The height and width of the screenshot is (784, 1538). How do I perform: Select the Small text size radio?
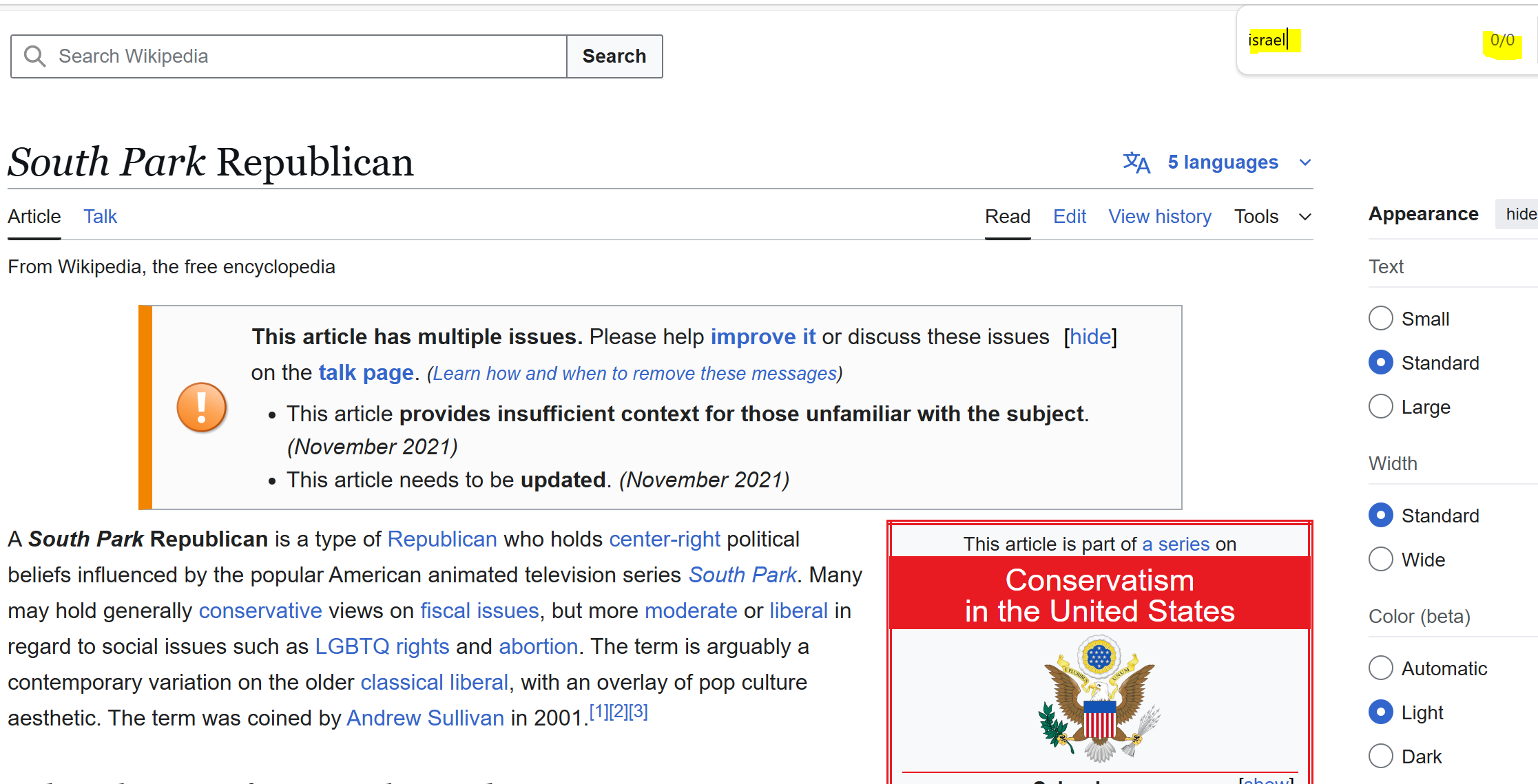pos(1380,318)
